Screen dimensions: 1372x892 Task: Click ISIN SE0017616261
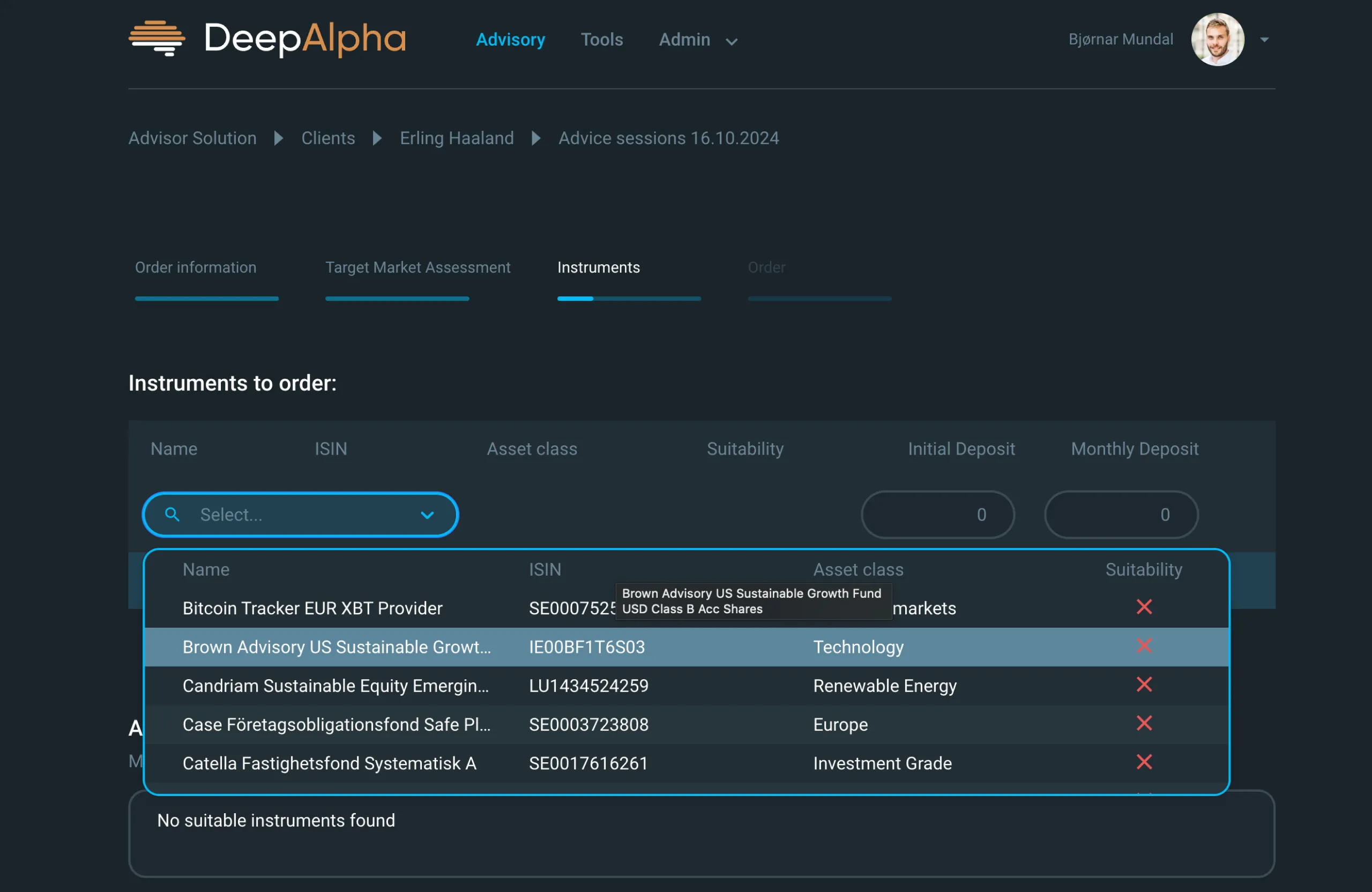[x=588, y=763]
